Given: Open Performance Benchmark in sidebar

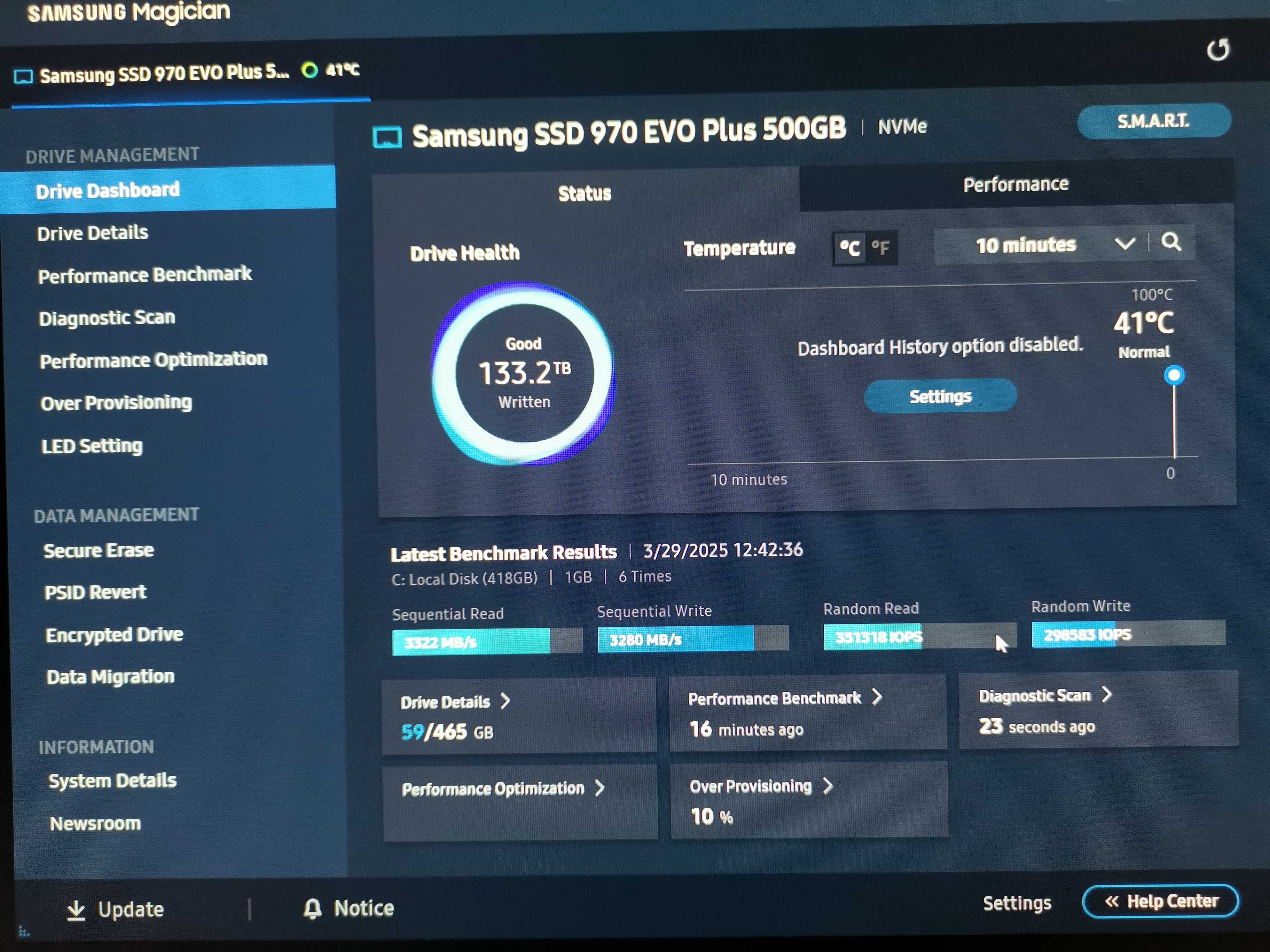Looking at the screenshot, I should tap(145, 275).
